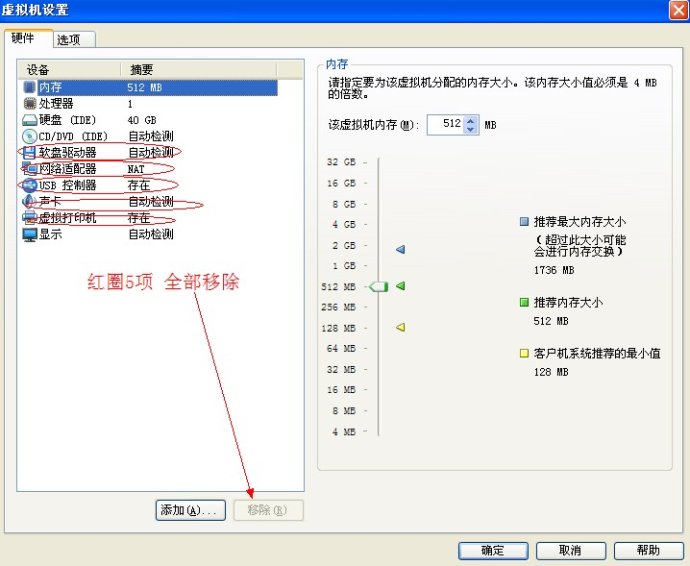The image size is (690, 566).
Task: Click the green 推荐内存大小 legend square
Action: (524, 302)
